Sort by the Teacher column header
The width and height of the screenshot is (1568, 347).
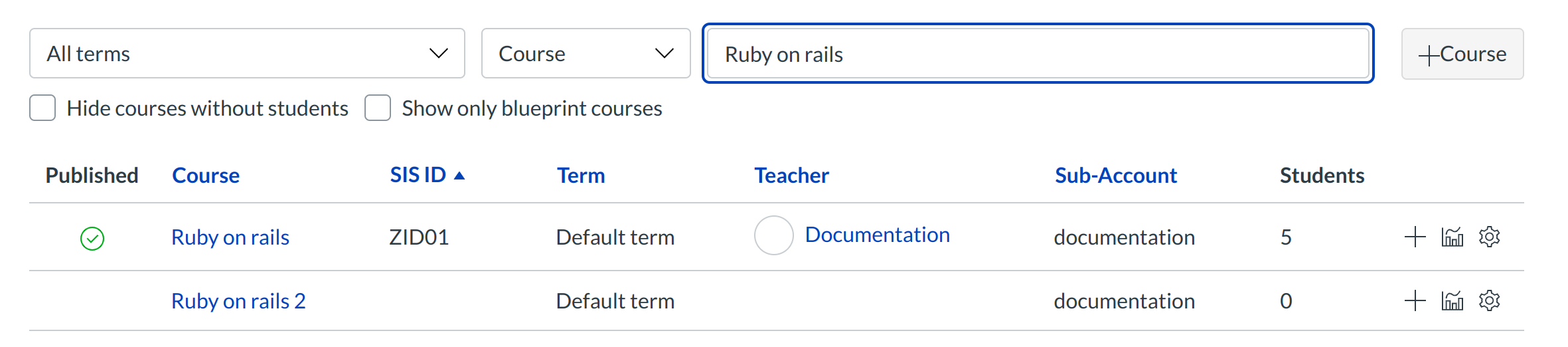791,175
